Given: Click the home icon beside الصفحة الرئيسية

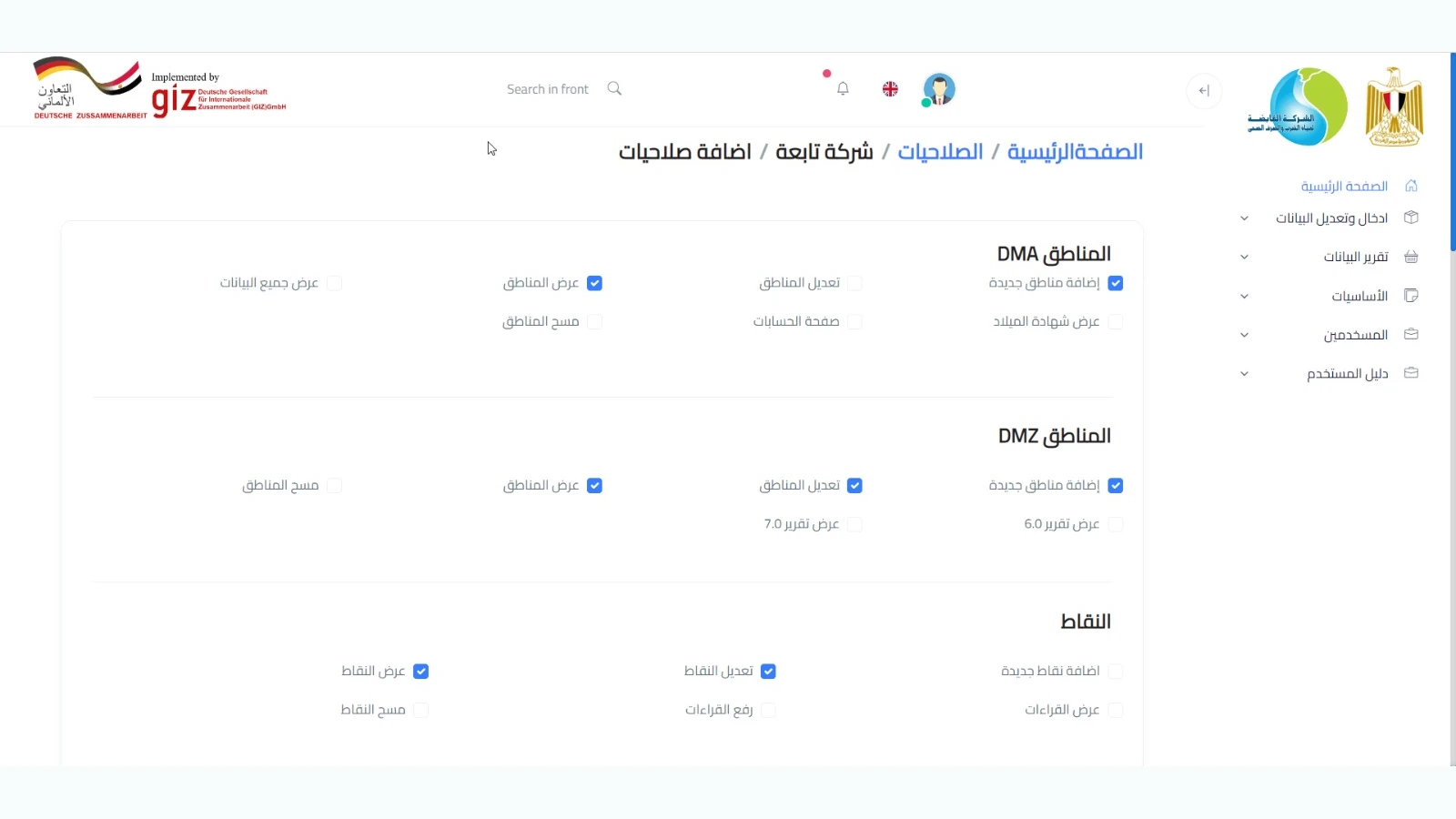Looking at the screenshot, I should (1411, 186).
